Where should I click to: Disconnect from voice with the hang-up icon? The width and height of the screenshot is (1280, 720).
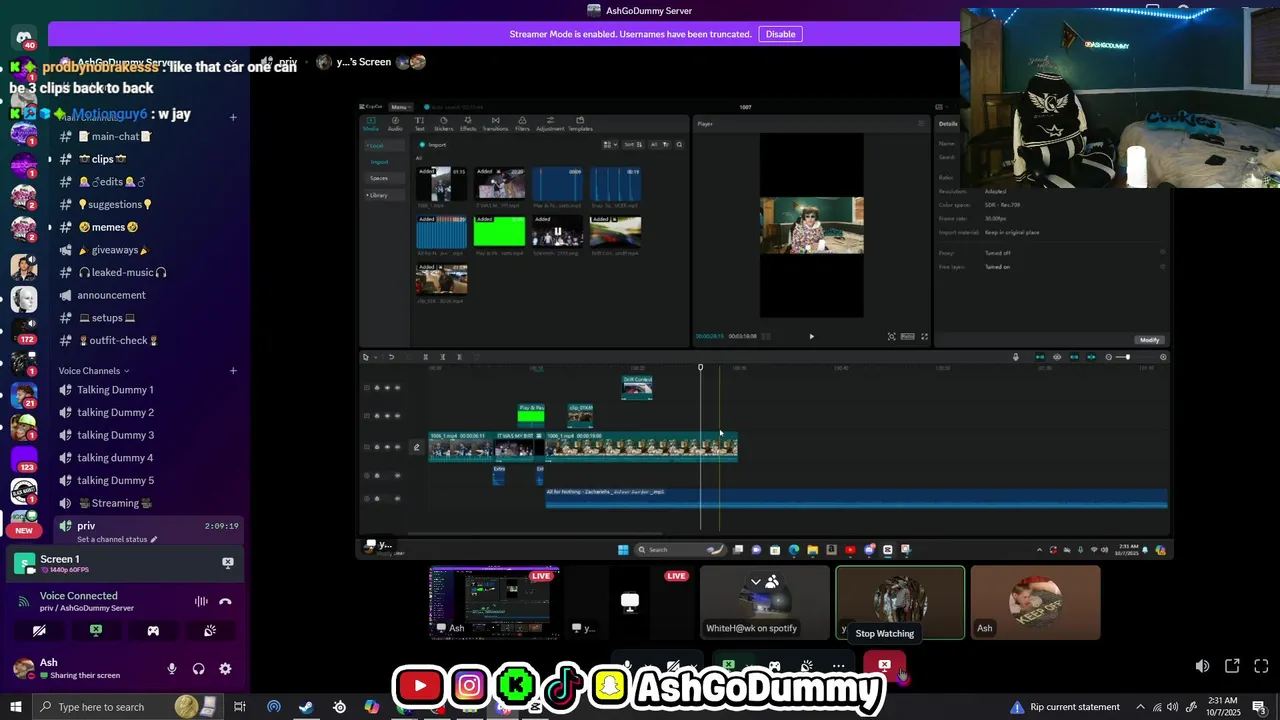point(225,601)
